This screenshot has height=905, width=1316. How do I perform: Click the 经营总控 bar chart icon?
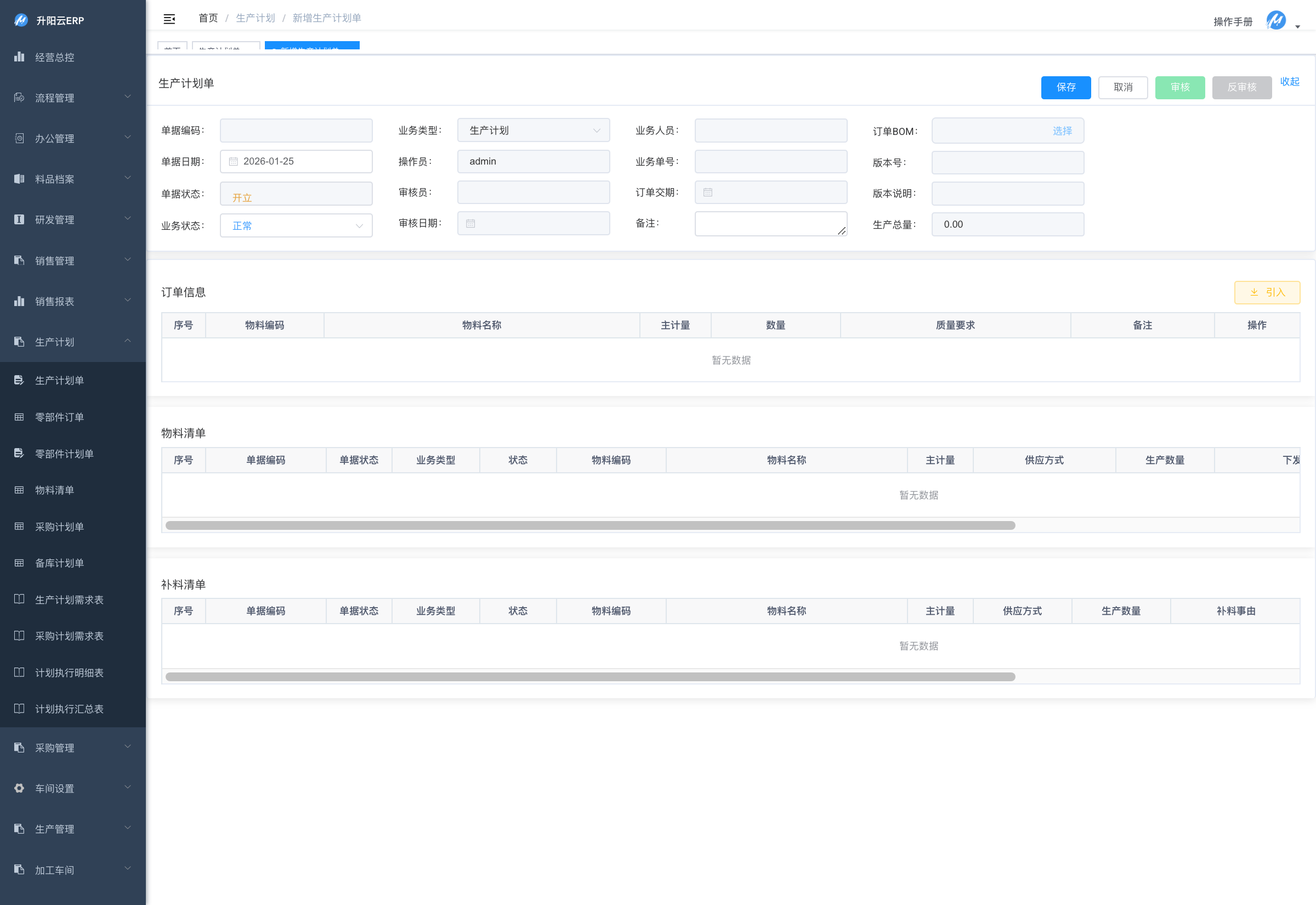(x=19, y=56)
